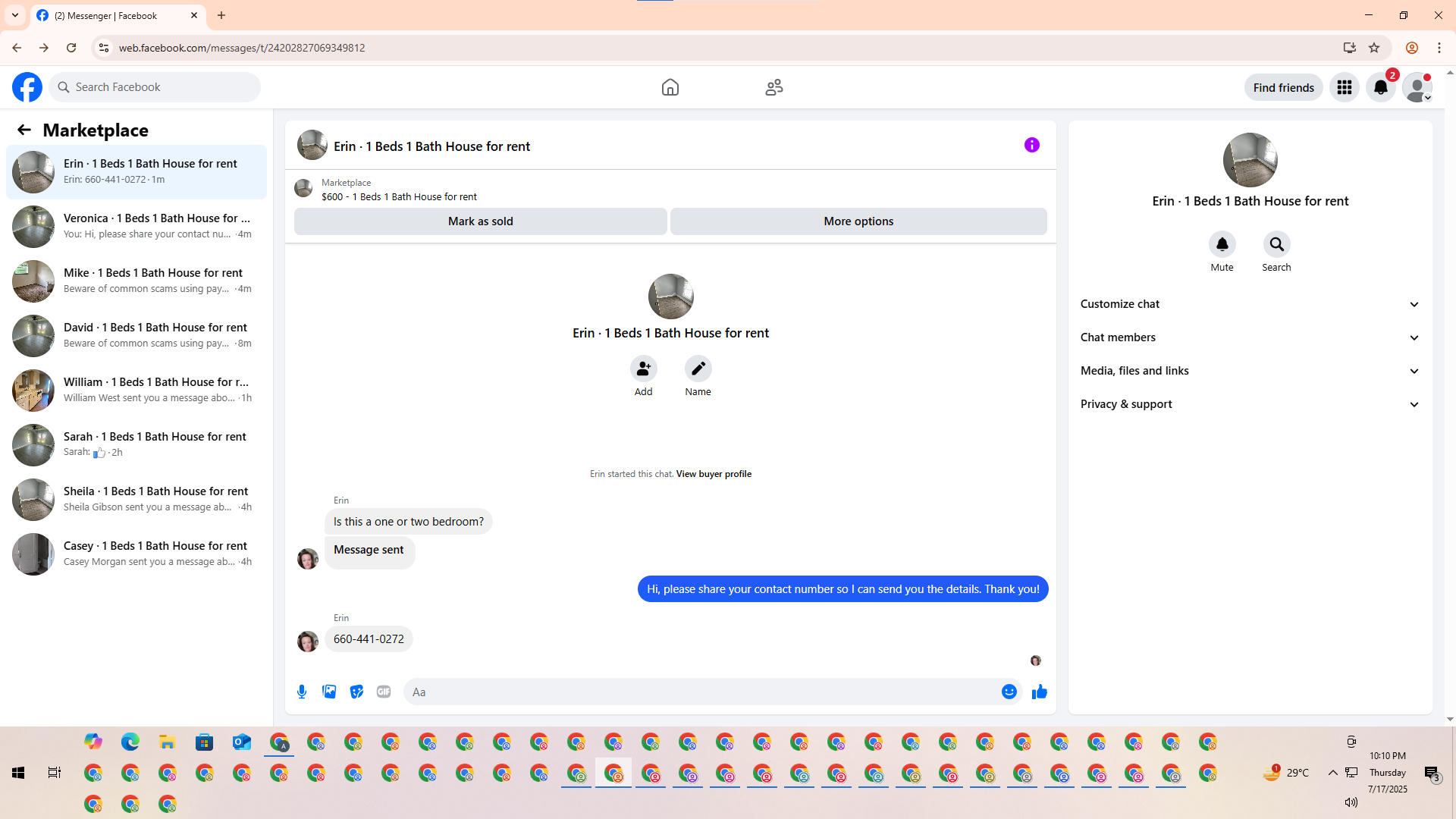Click the 'Is this a one or two bedroom?' message

point(409,522)
